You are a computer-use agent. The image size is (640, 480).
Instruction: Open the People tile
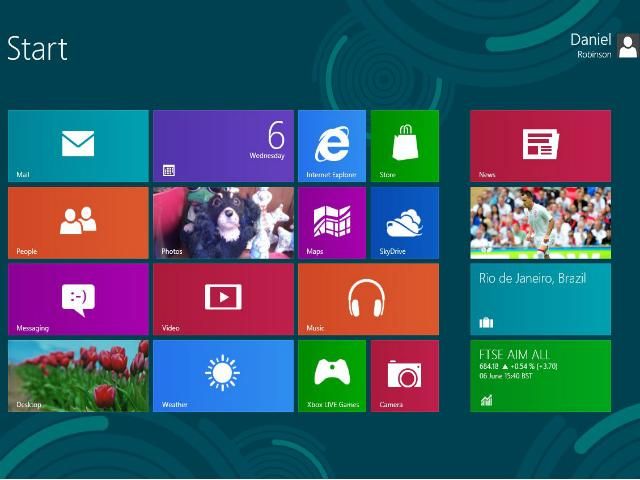pos(78,223)
